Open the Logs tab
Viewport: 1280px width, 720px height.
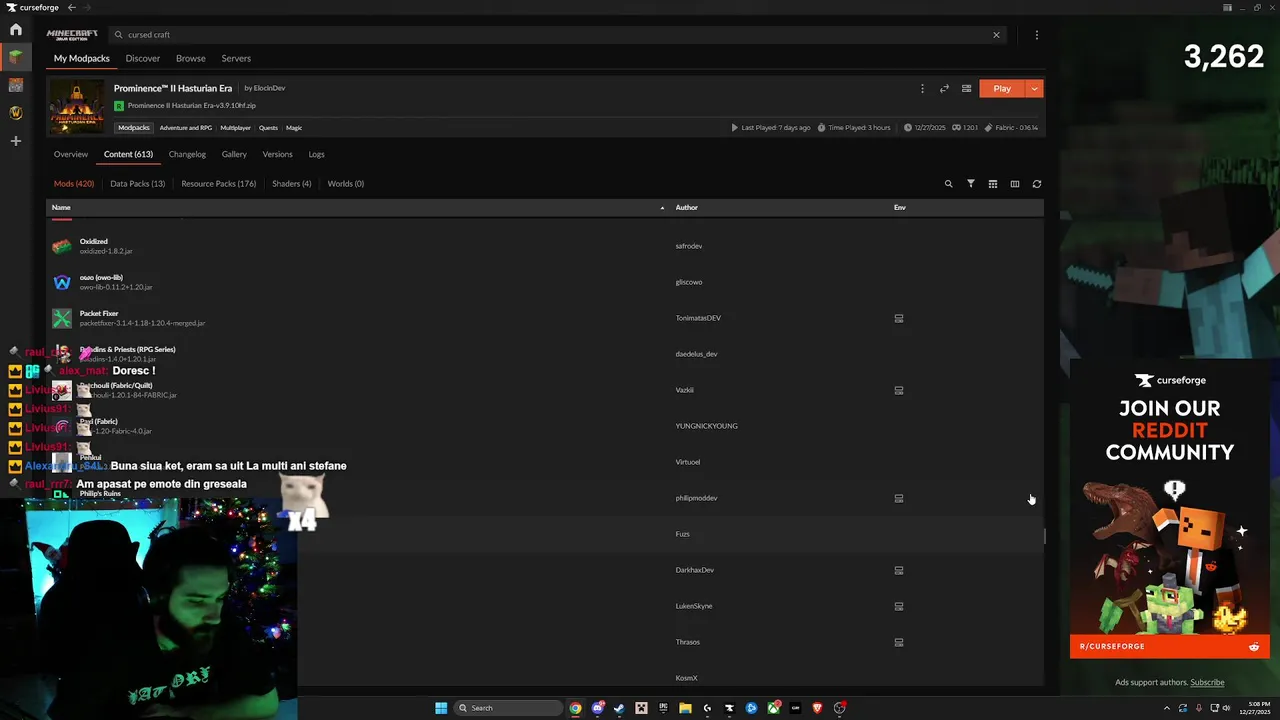(x=316, y=154)
